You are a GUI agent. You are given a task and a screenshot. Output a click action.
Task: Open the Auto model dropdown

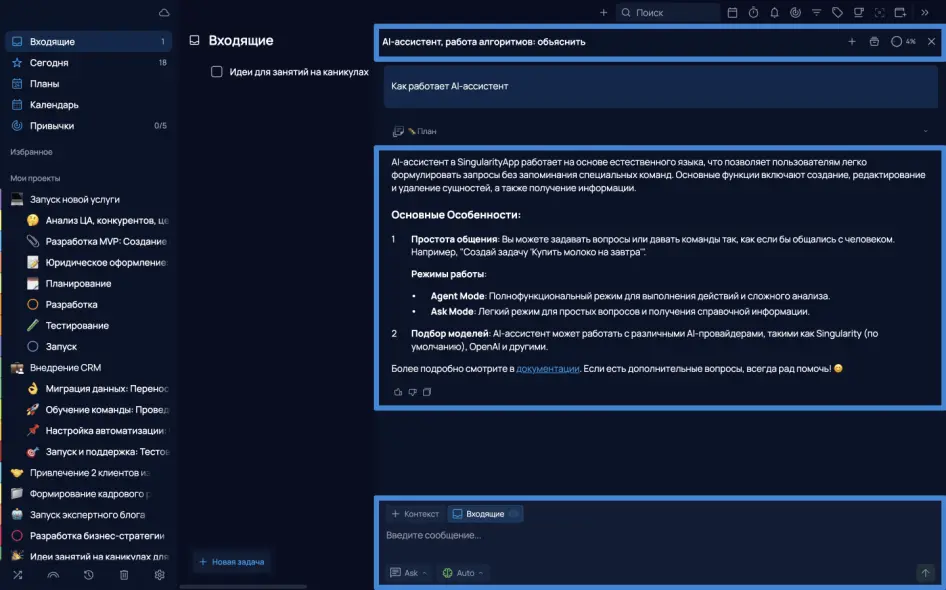click(464, 573)
